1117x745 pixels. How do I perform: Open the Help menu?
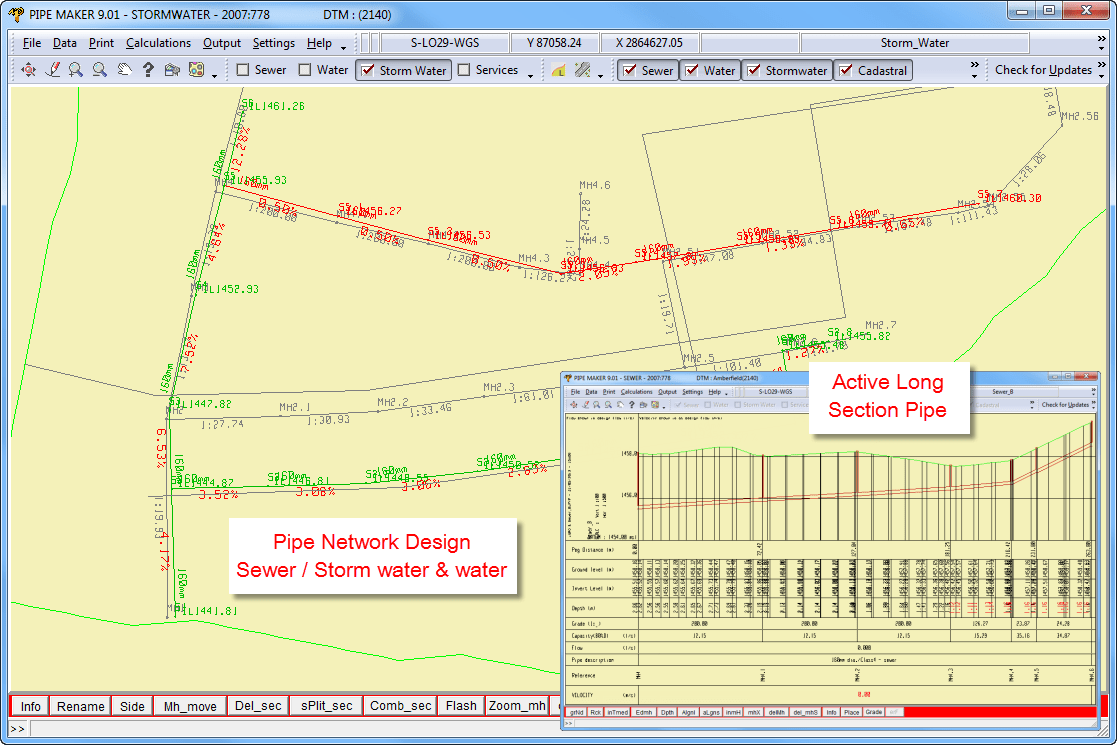pyautogui.click(x=319, y=43)
